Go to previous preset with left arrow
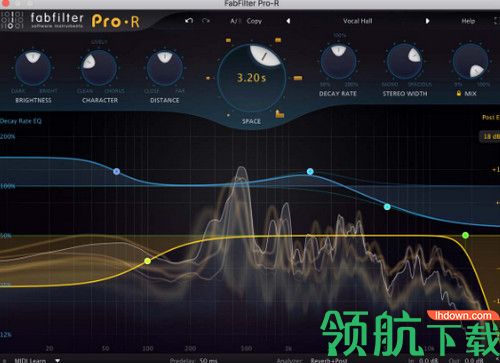The width and height of the screenshot is (500, 363). [288, 21]
